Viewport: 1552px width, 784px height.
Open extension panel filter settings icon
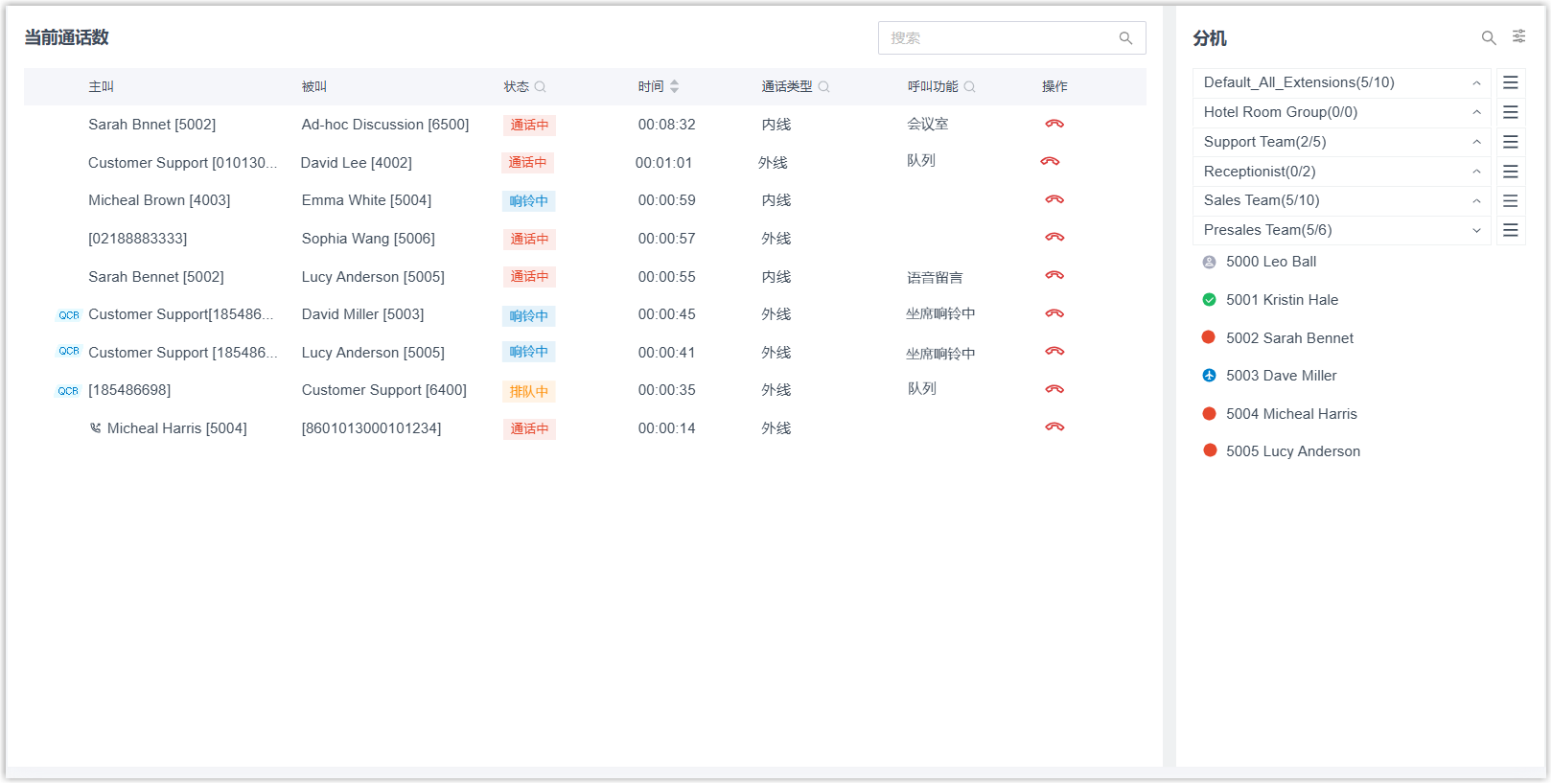click(x=1519, y=36)
